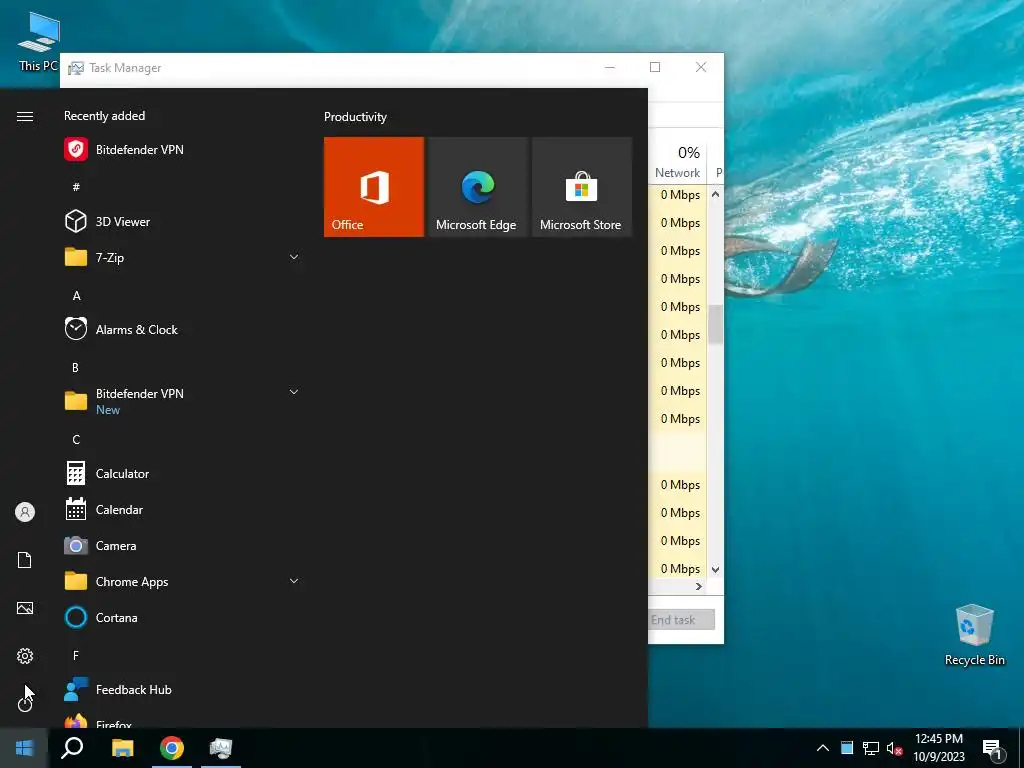Open the Chrome Apps folder
The height and width of the screenshot is (768, 1024).
(x=183, y=581)
